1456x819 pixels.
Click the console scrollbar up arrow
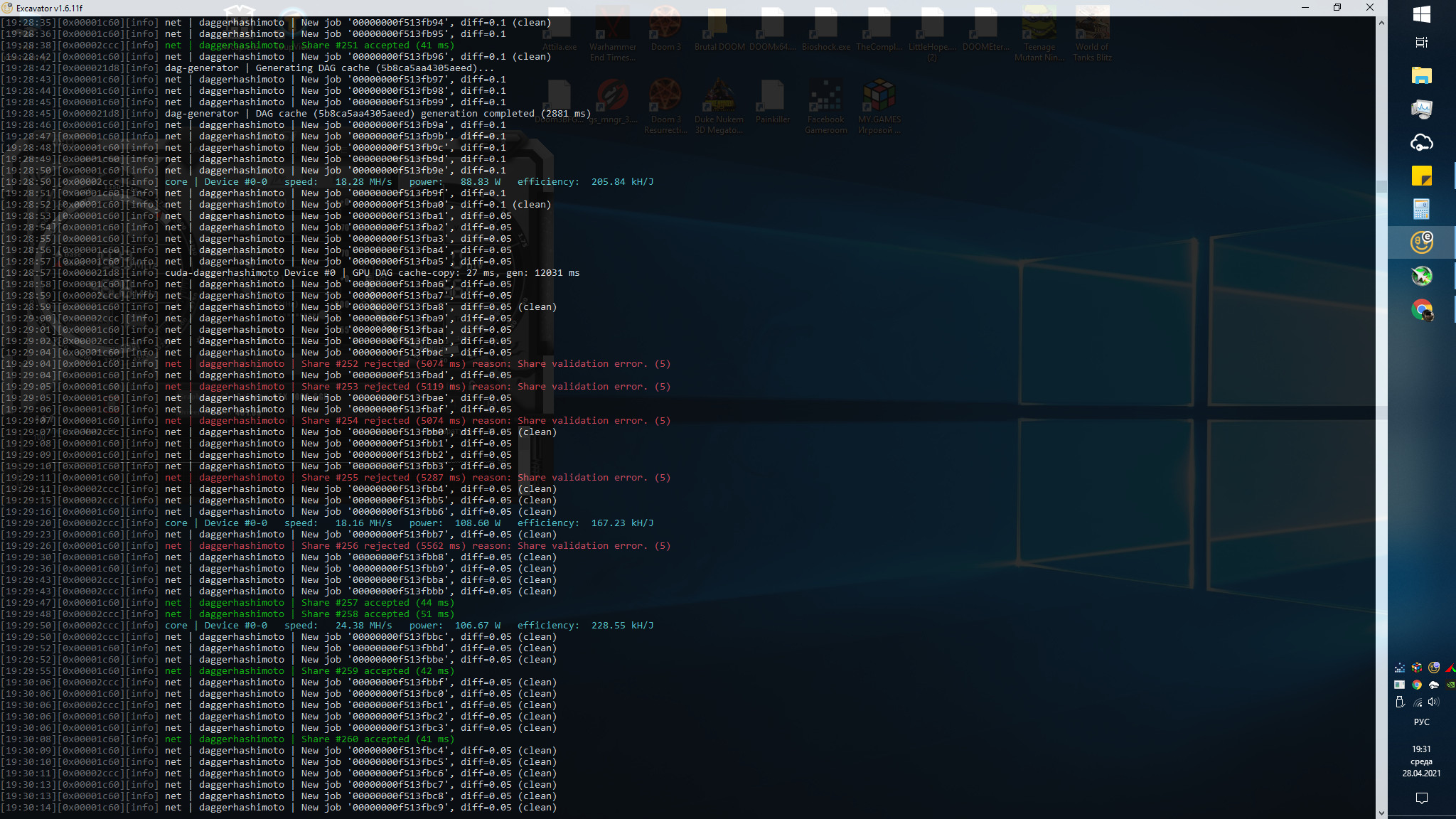(1381, 23)
